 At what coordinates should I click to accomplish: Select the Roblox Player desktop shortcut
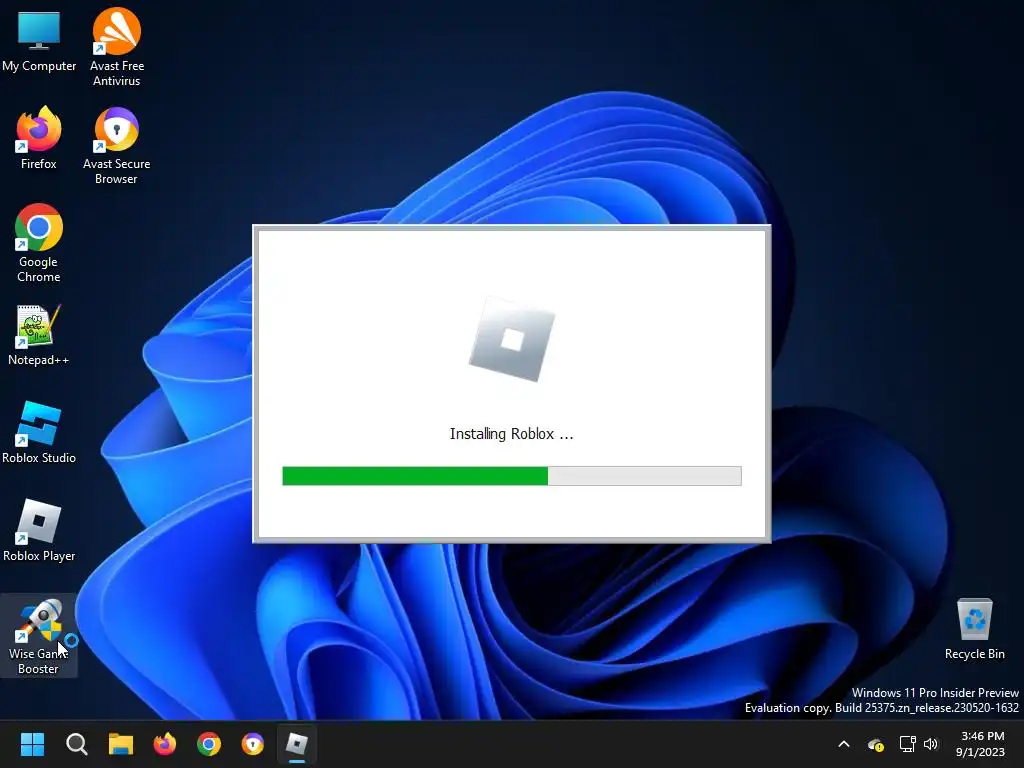[x=39, y=530]
